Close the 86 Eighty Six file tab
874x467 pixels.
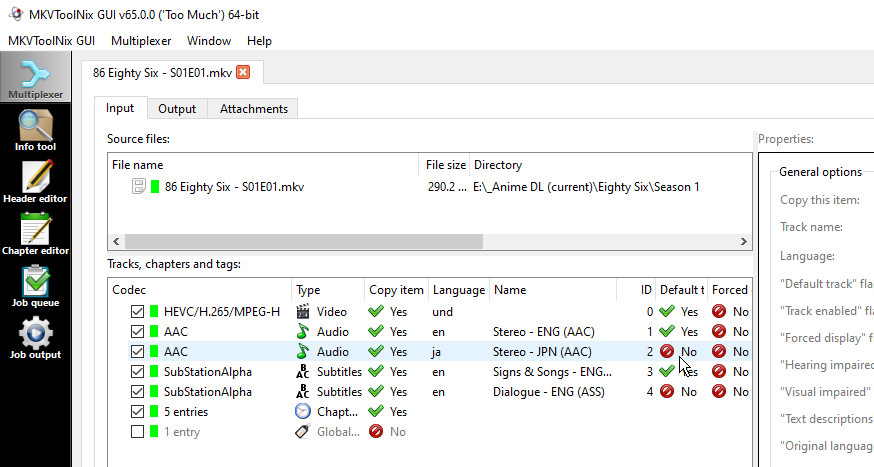pos(243,73)
